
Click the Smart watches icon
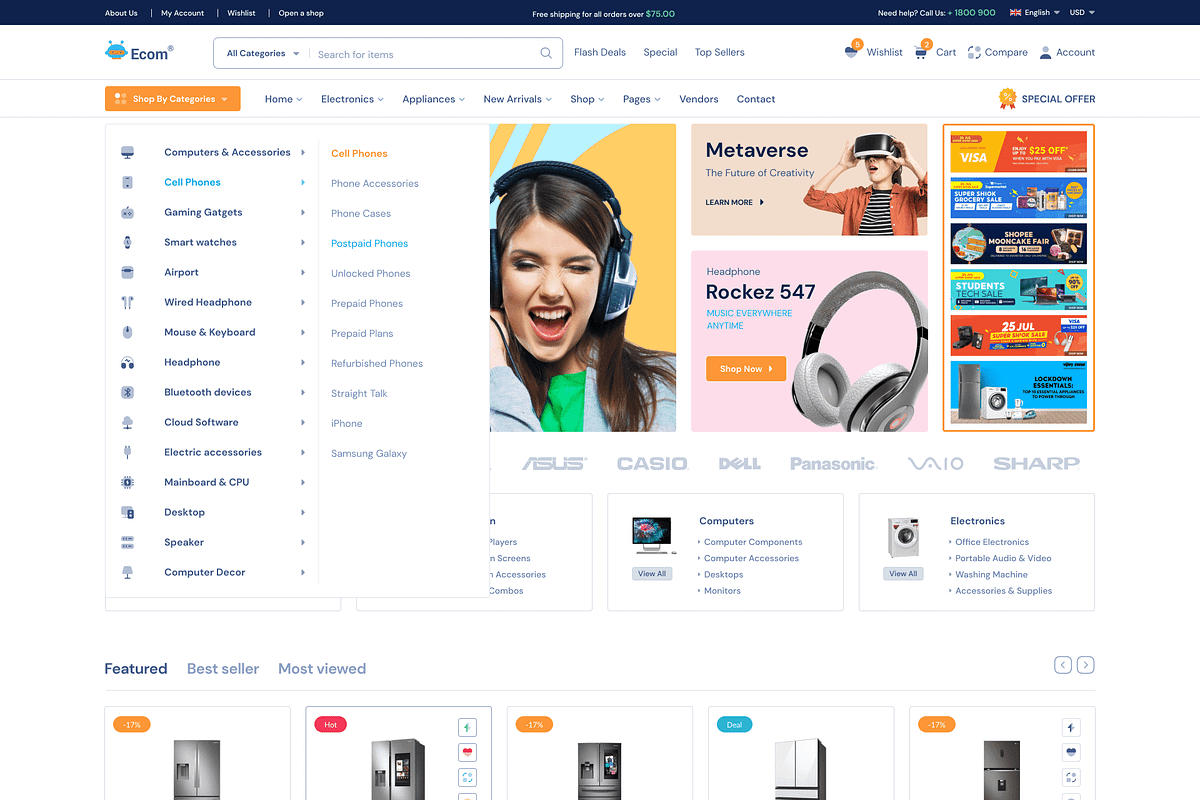click(127, 242)
